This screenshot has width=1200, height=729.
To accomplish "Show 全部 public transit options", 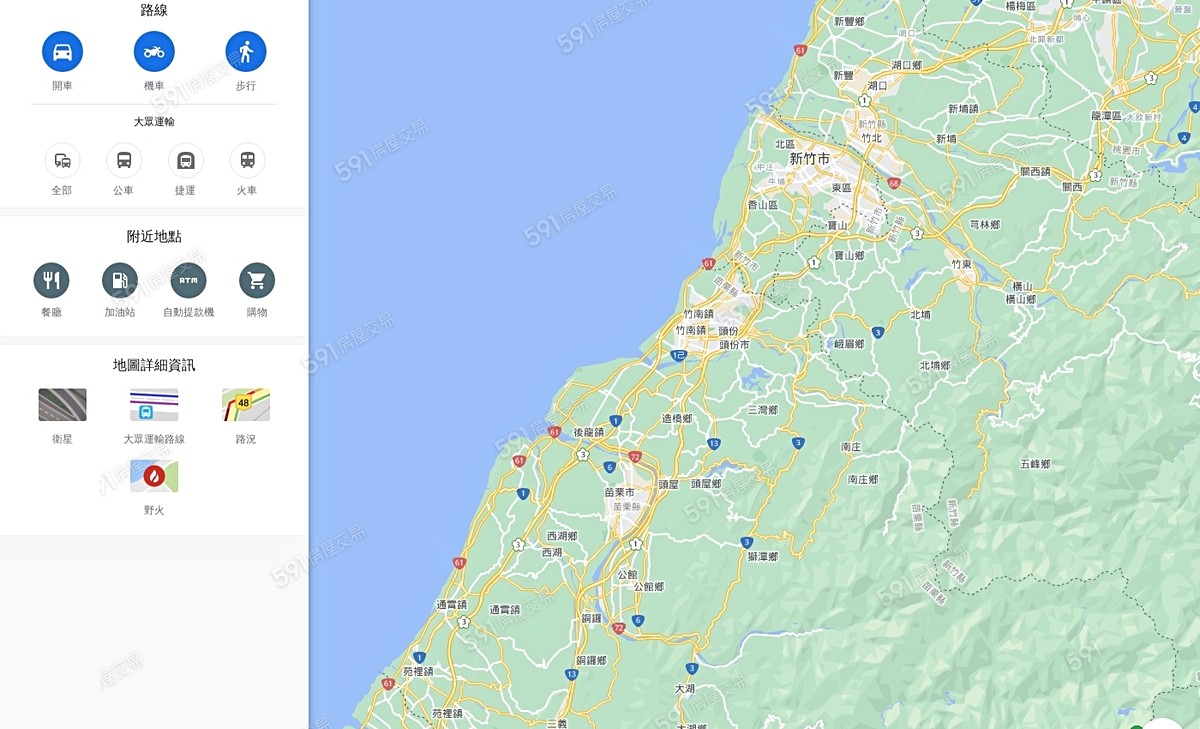I will coord(62,160).
